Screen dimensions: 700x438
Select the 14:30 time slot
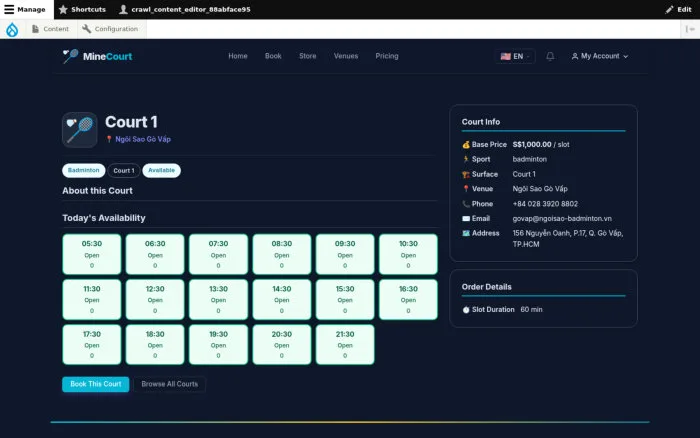click(x=282, y=299)
